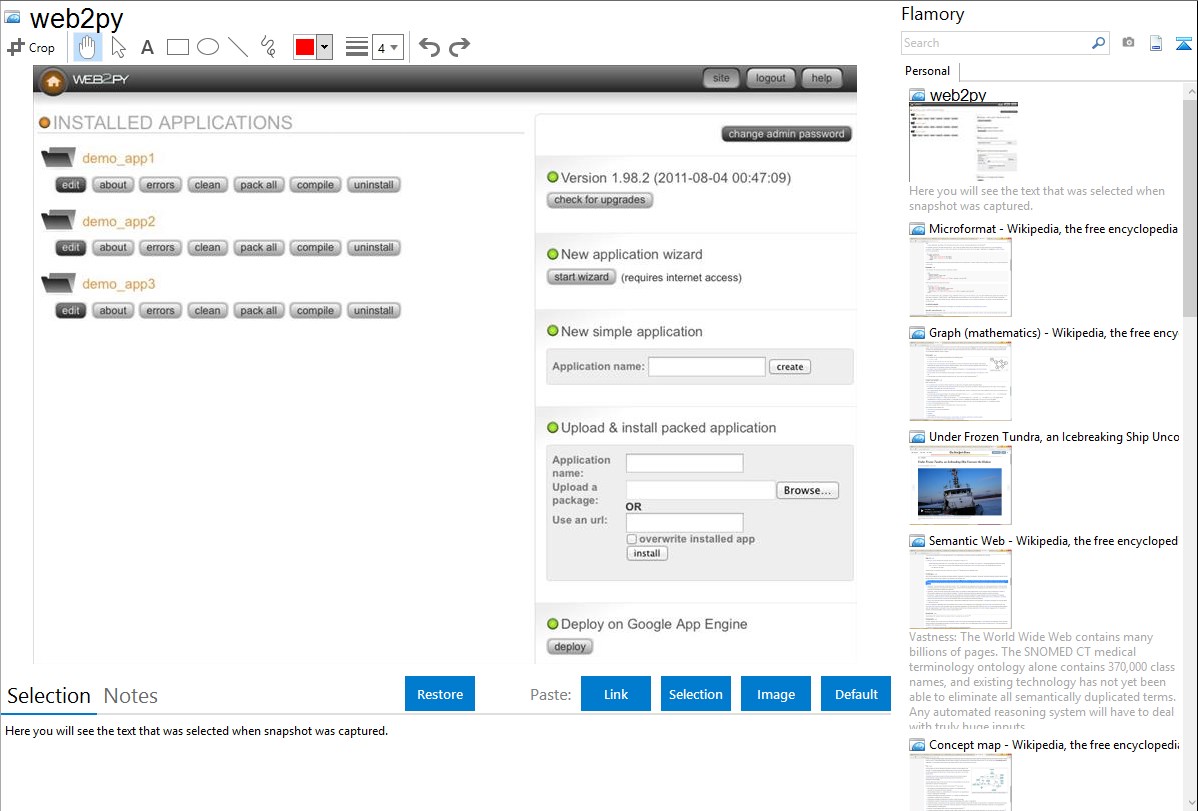The height and width of the screenshot is (811, 1198).
Task: Click the Flamory list vertical scrollbar
Action: pos(1190,206)
